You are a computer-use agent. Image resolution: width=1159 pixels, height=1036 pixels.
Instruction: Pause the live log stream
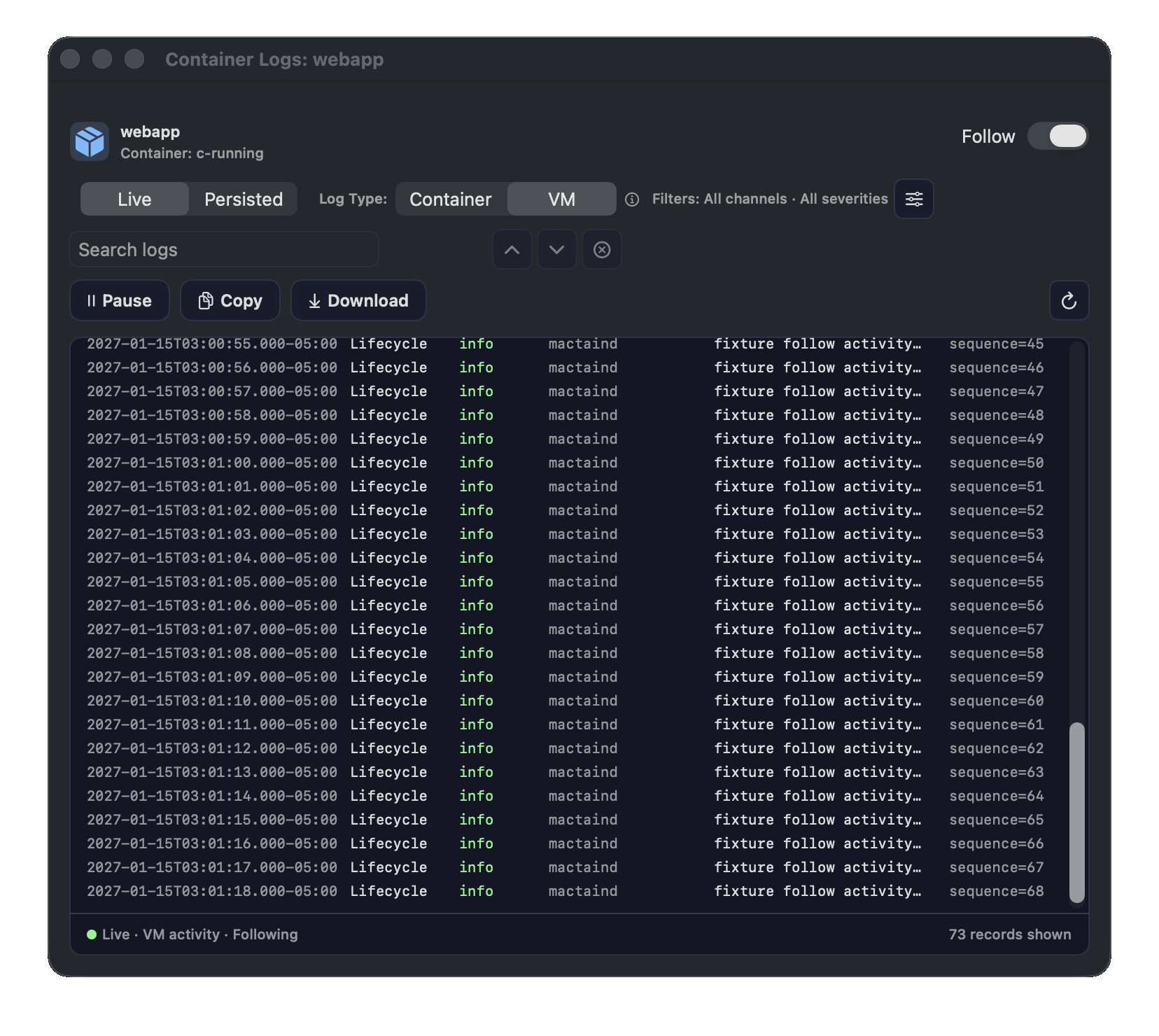coord(120,301)
